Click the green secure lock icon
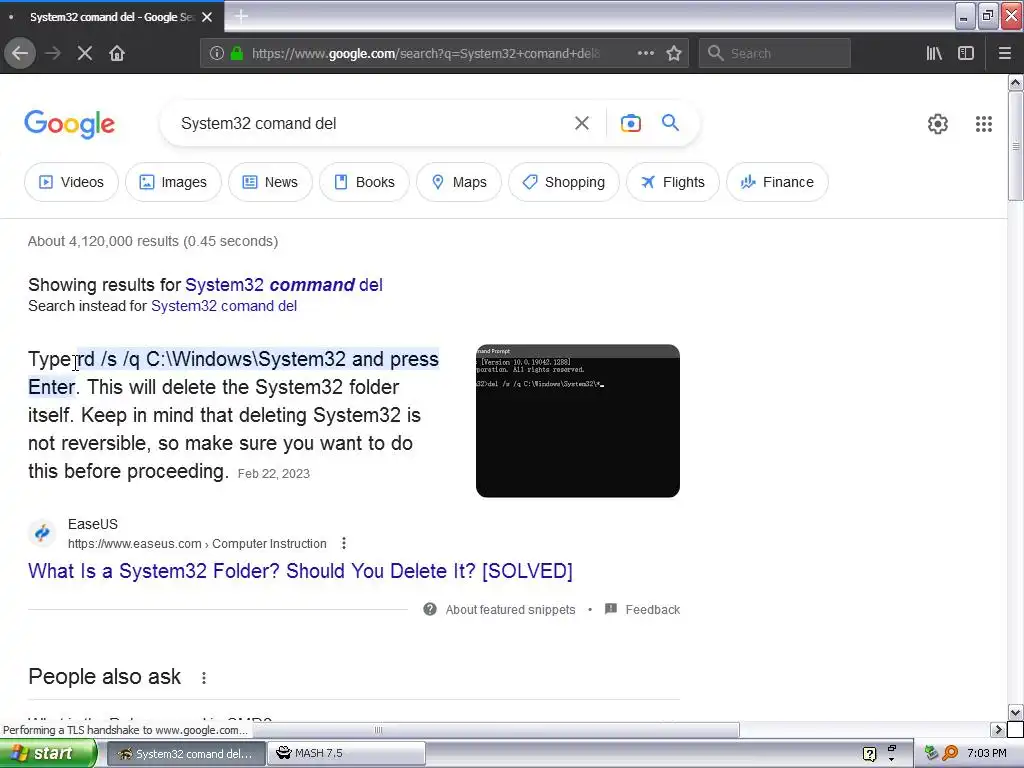This screenshot has width=1024, height=768. click(x=237, y=54)
